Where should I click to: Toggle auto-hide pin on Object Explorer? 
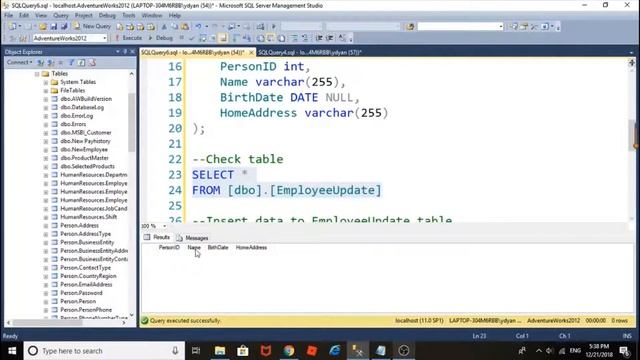(x=125, y=52)
